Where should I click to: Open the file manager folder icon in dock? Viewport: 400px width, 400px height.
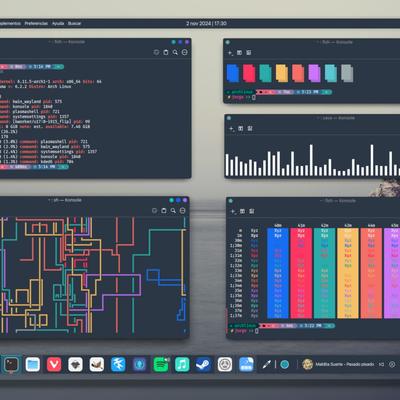tap(33, 364)
